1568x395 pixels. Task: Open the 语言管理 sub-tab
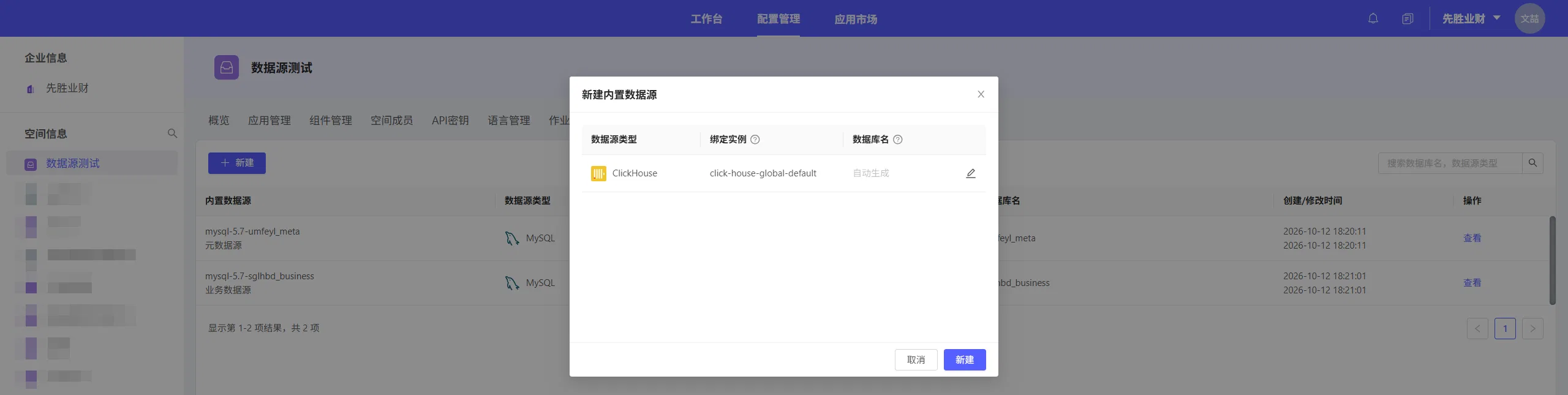point(509,121)
